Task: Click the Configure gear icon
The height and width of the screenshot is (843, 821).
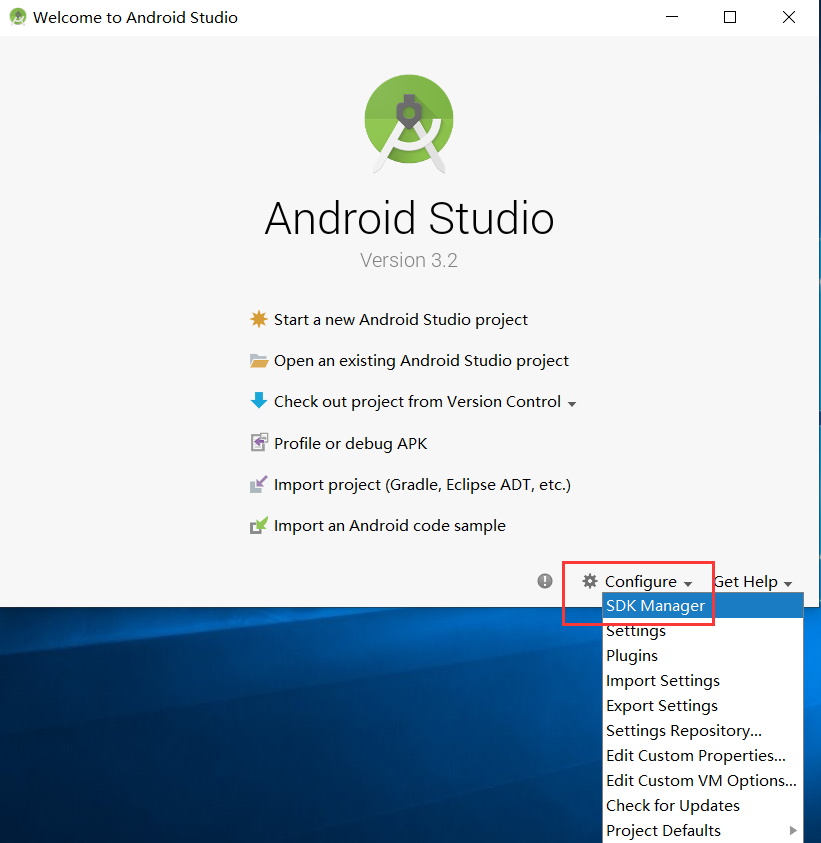Action: pyautogui.click(x=589, y=581)
